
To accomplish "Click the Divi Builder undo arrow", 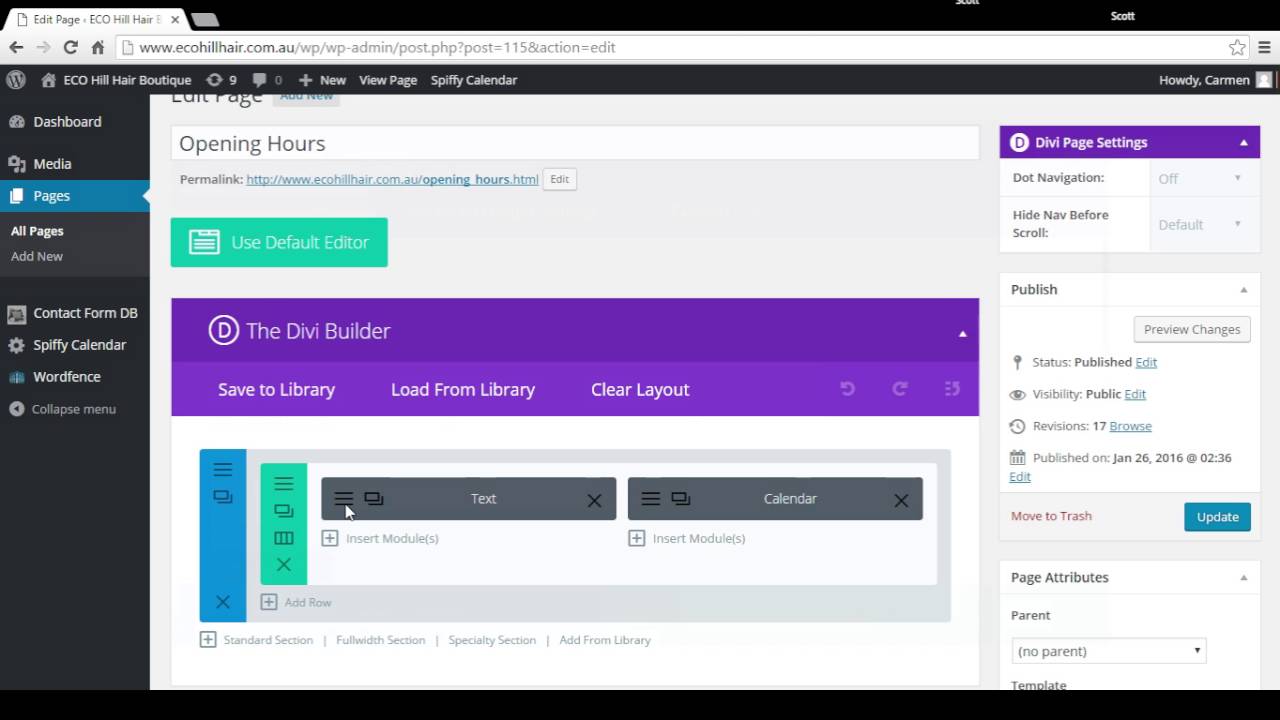I will point(848,389).
